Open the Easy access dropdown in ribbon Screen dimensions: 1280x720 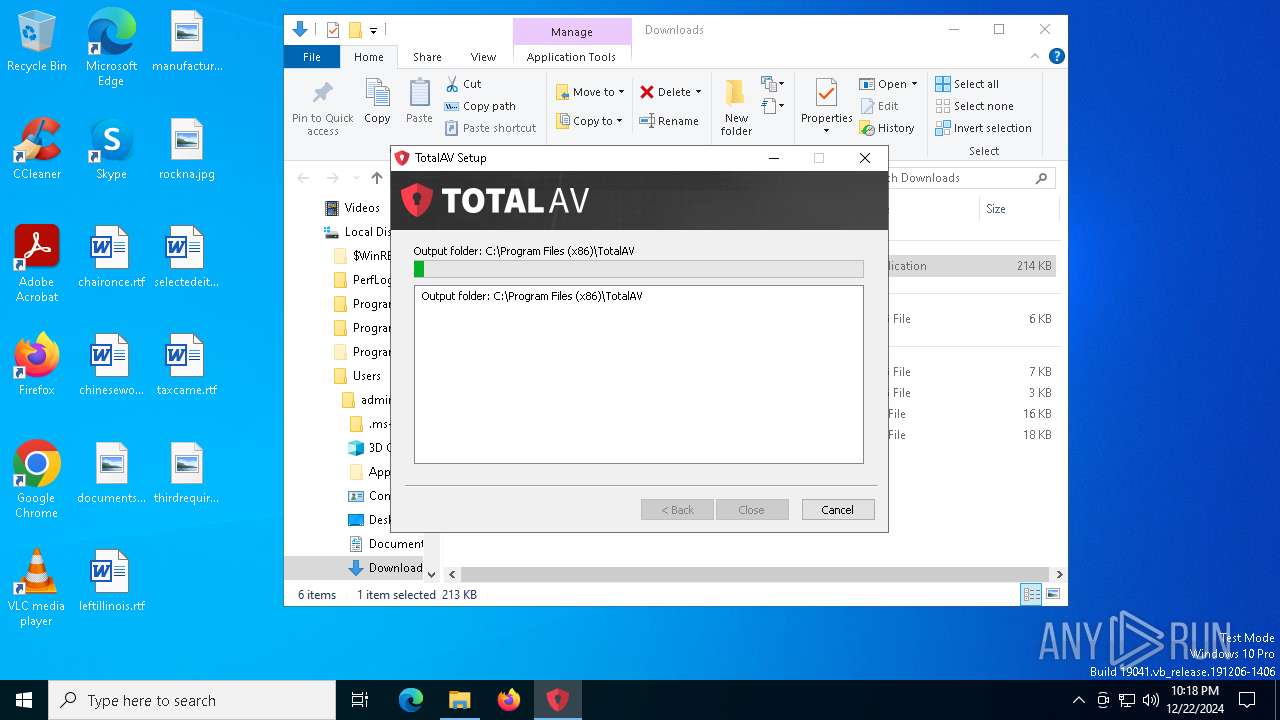coord(773,106)
